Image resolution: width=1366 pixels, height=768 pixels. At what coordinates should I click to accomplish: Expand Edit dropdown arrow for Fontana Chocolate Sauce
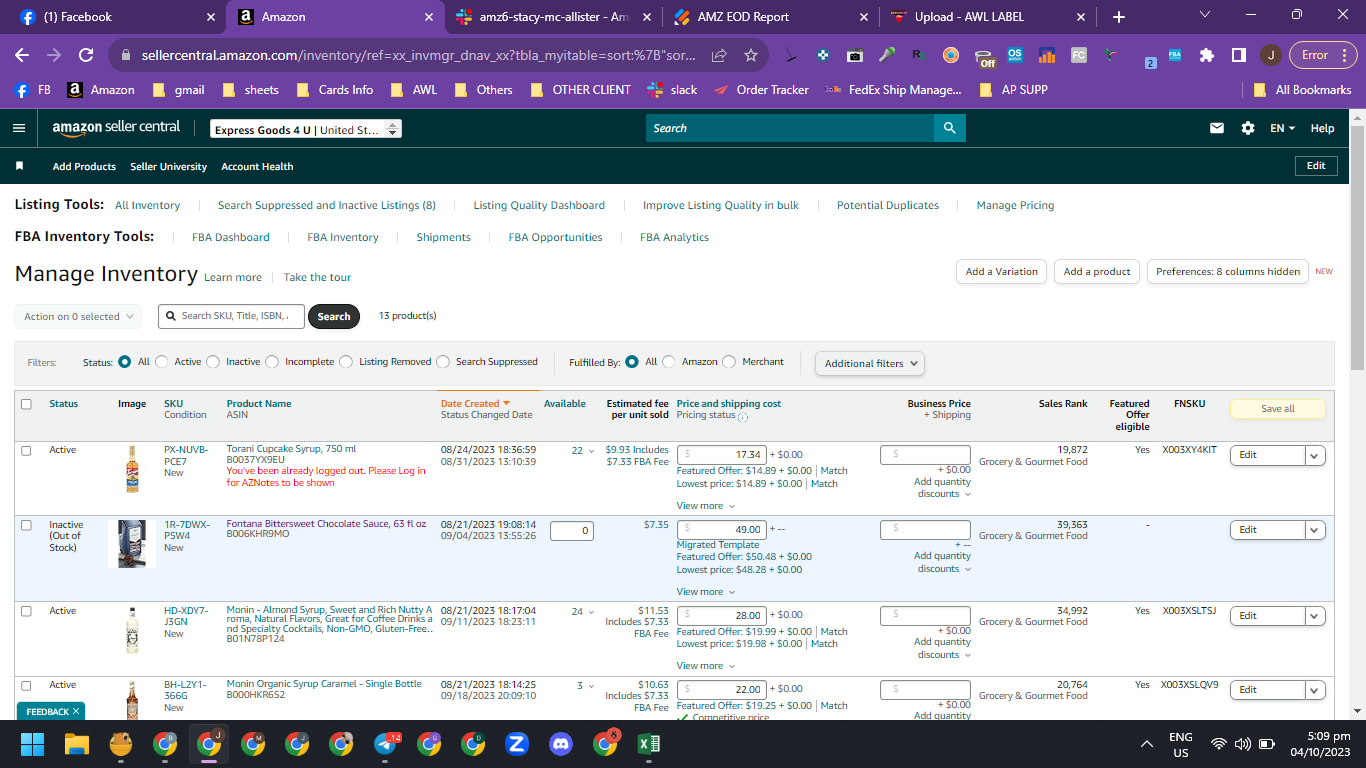pyautogui.click(x=1315, y=530)
